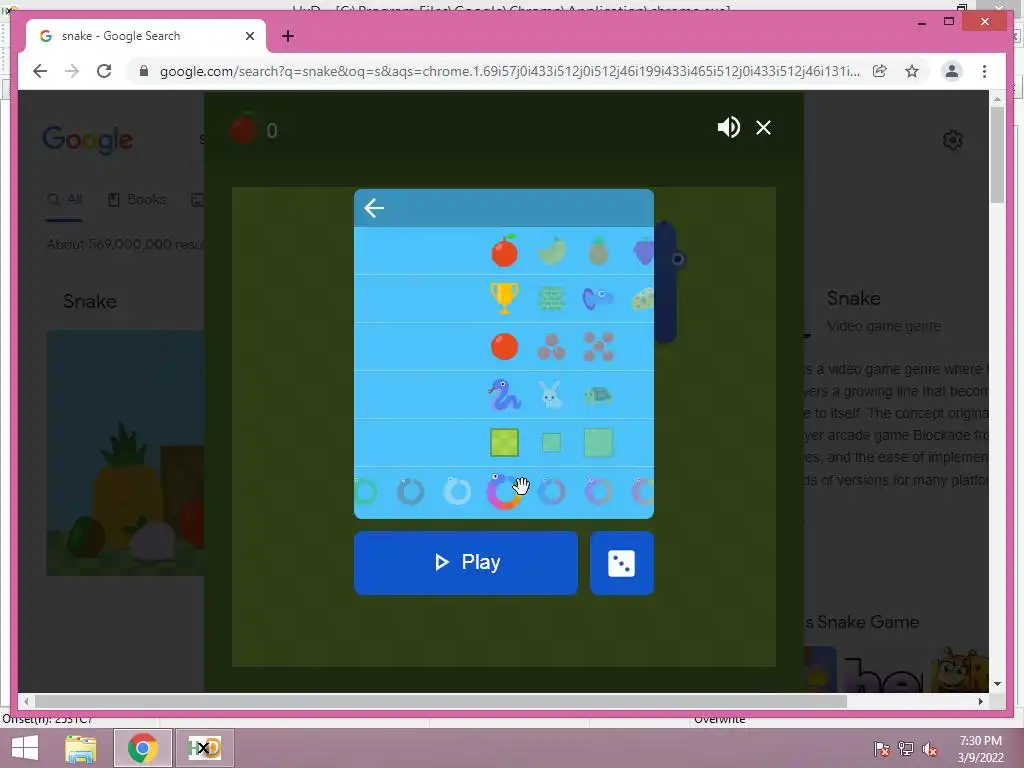Select the banana fruit option

point(551,251)
